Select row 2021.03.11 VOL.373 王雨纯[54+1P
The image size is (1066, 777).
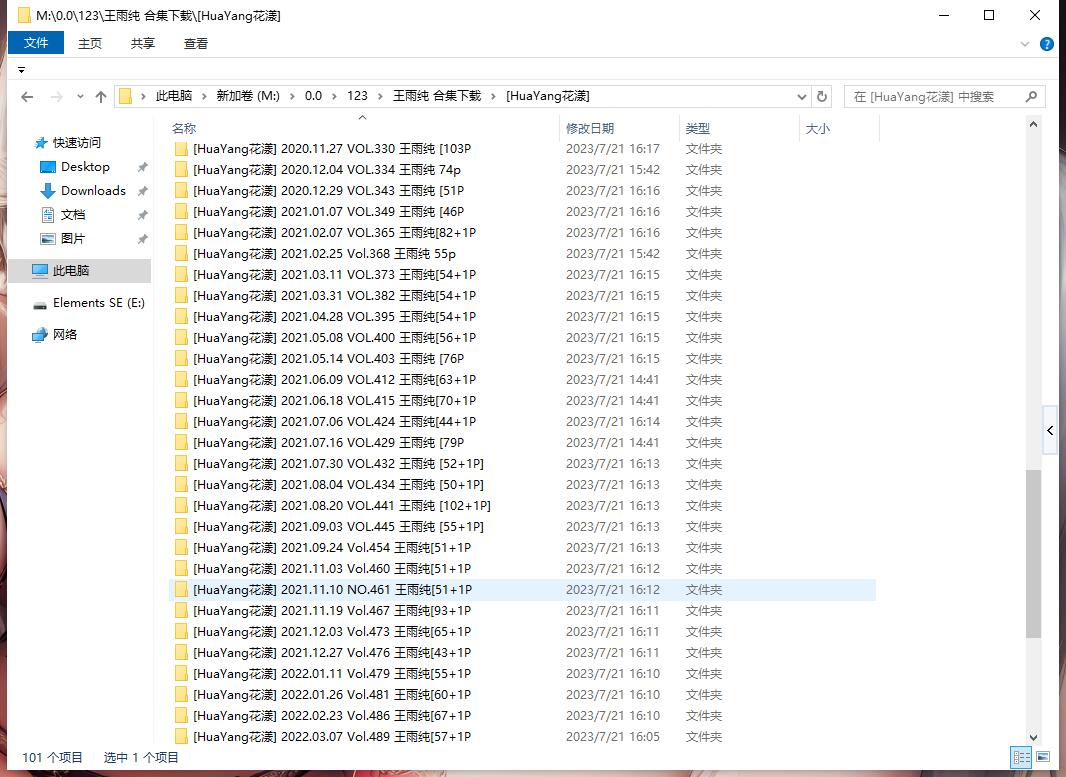click(522, 275)
